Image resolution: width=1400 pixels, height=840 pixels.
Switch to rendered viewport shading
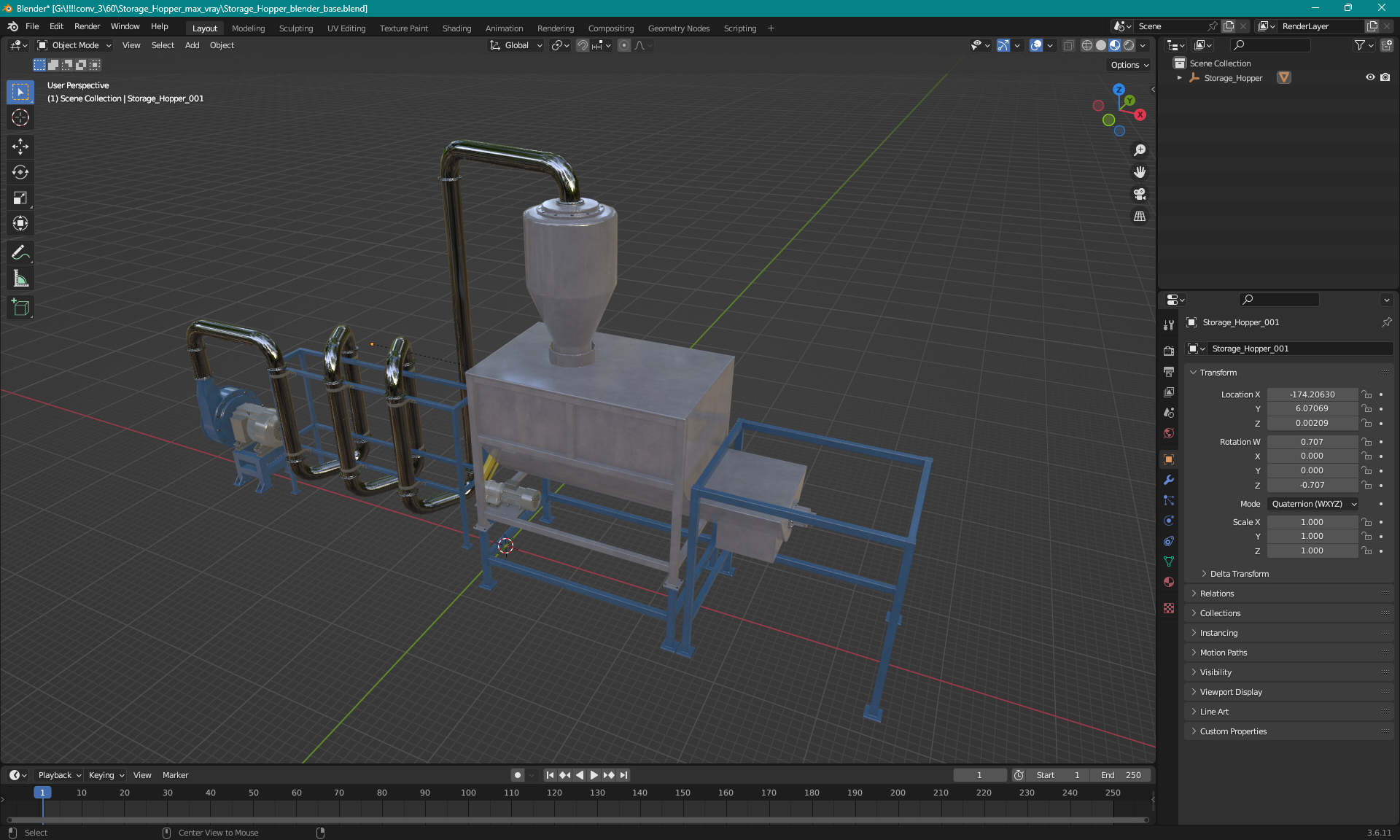coord(1129,45)
